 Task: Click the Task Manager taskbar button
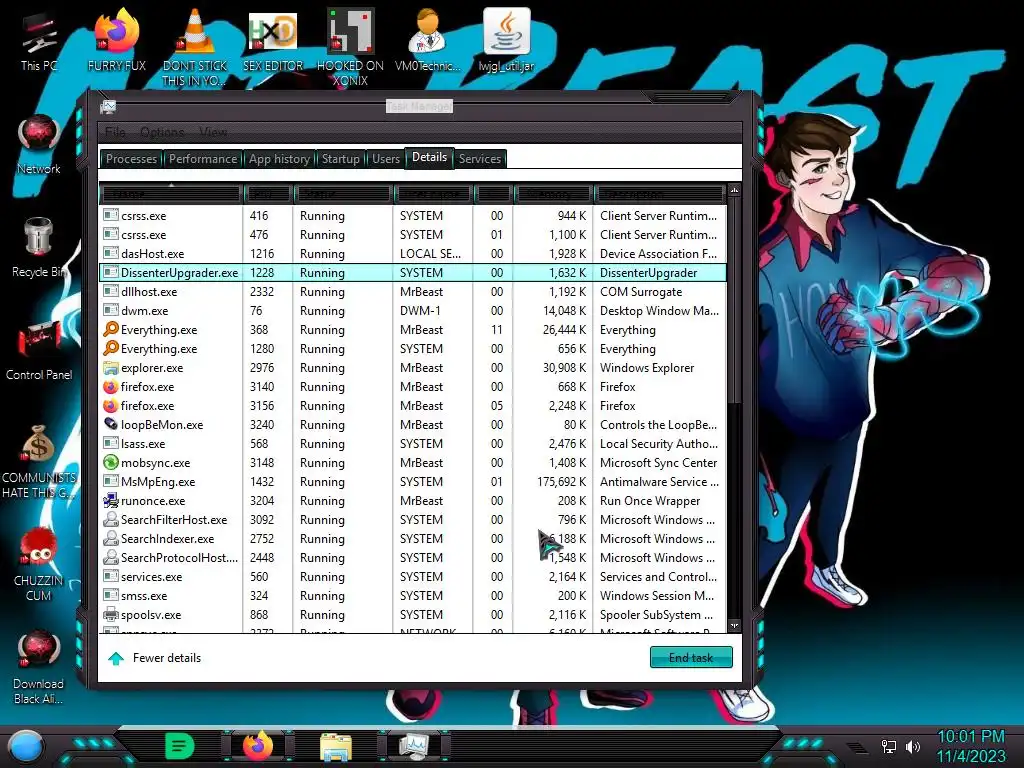414,746
